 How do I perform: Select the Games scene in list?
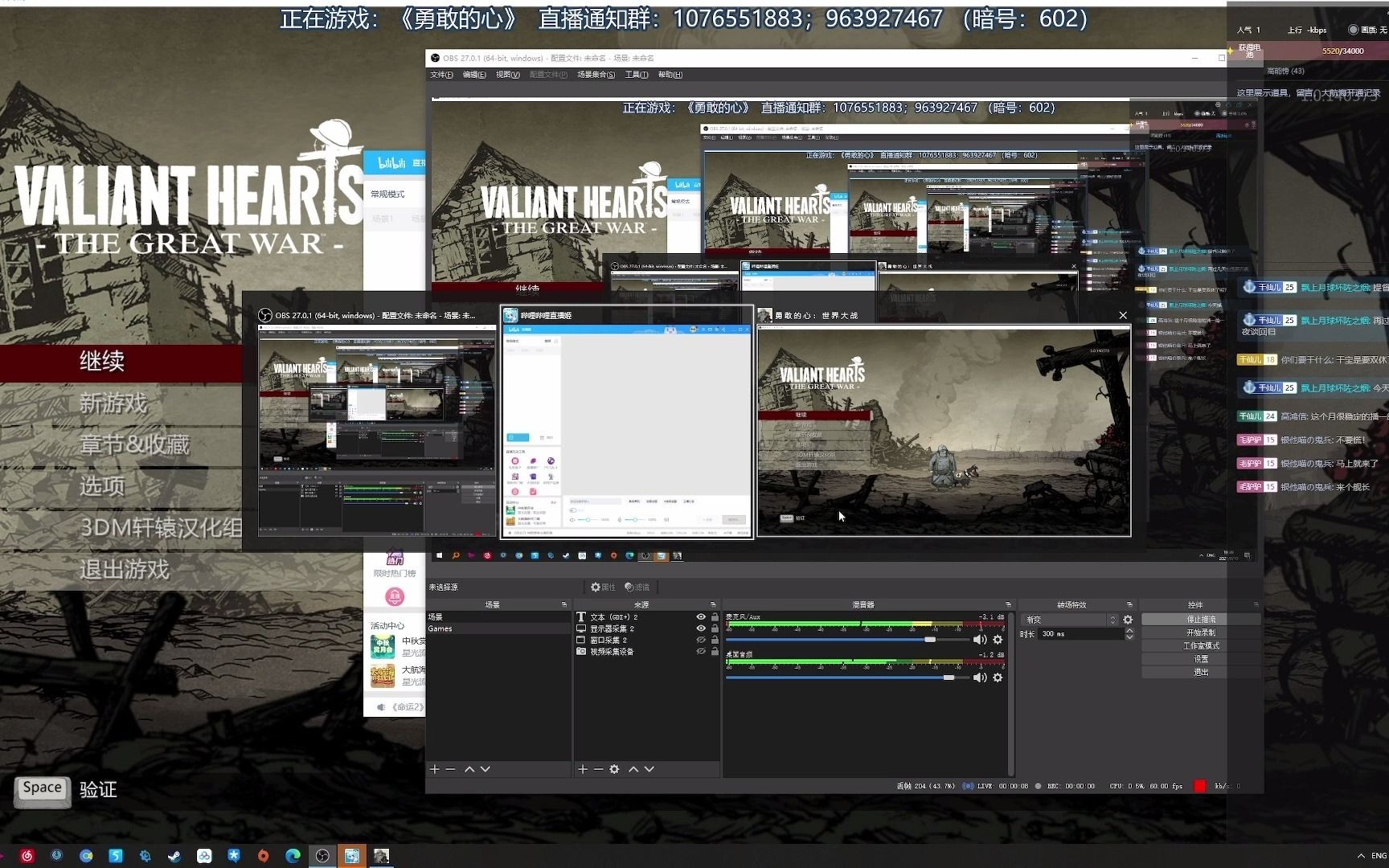[x=498, y=628]
